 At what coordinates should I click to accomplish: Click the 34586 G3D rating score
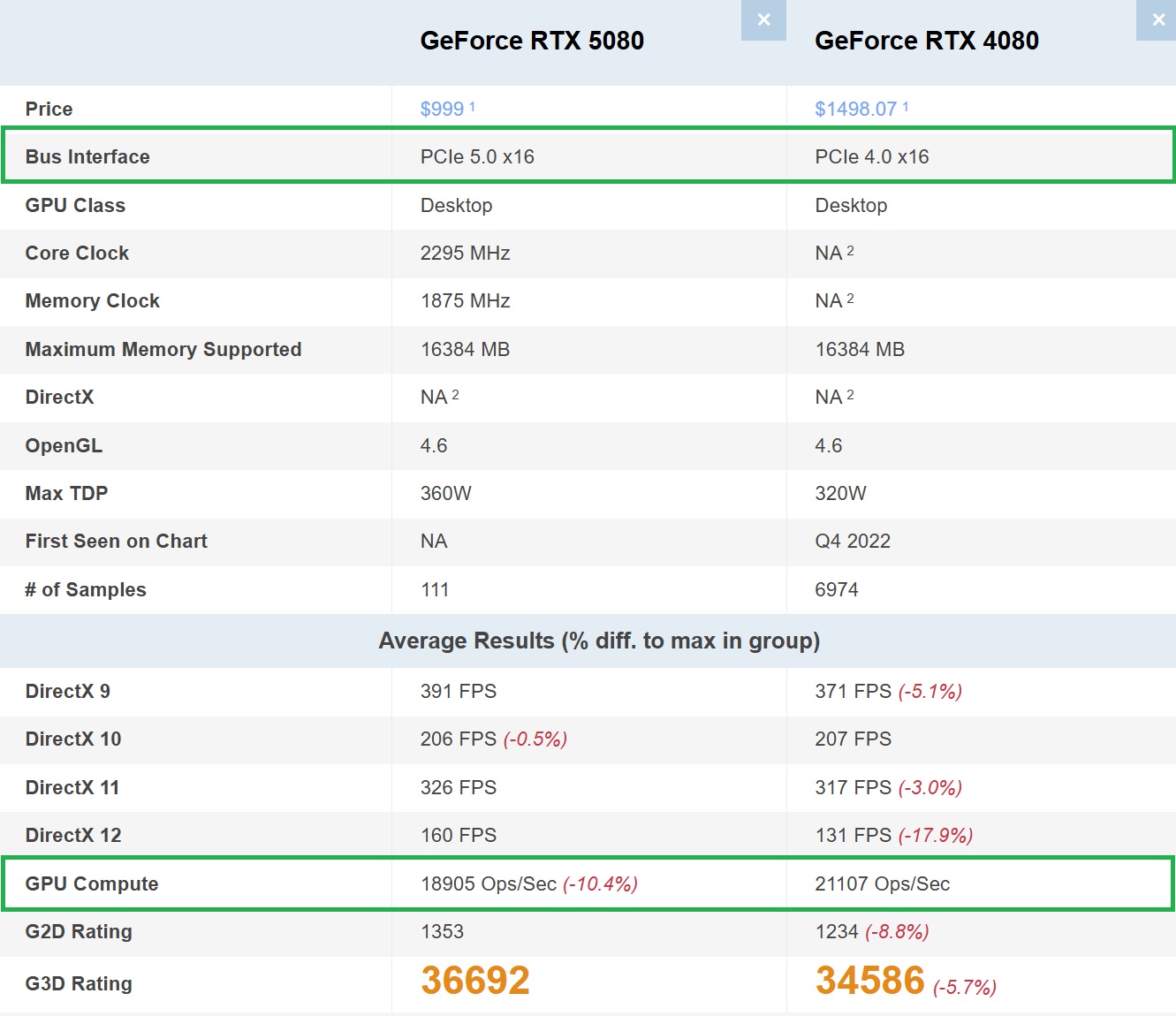pos(870,981)
